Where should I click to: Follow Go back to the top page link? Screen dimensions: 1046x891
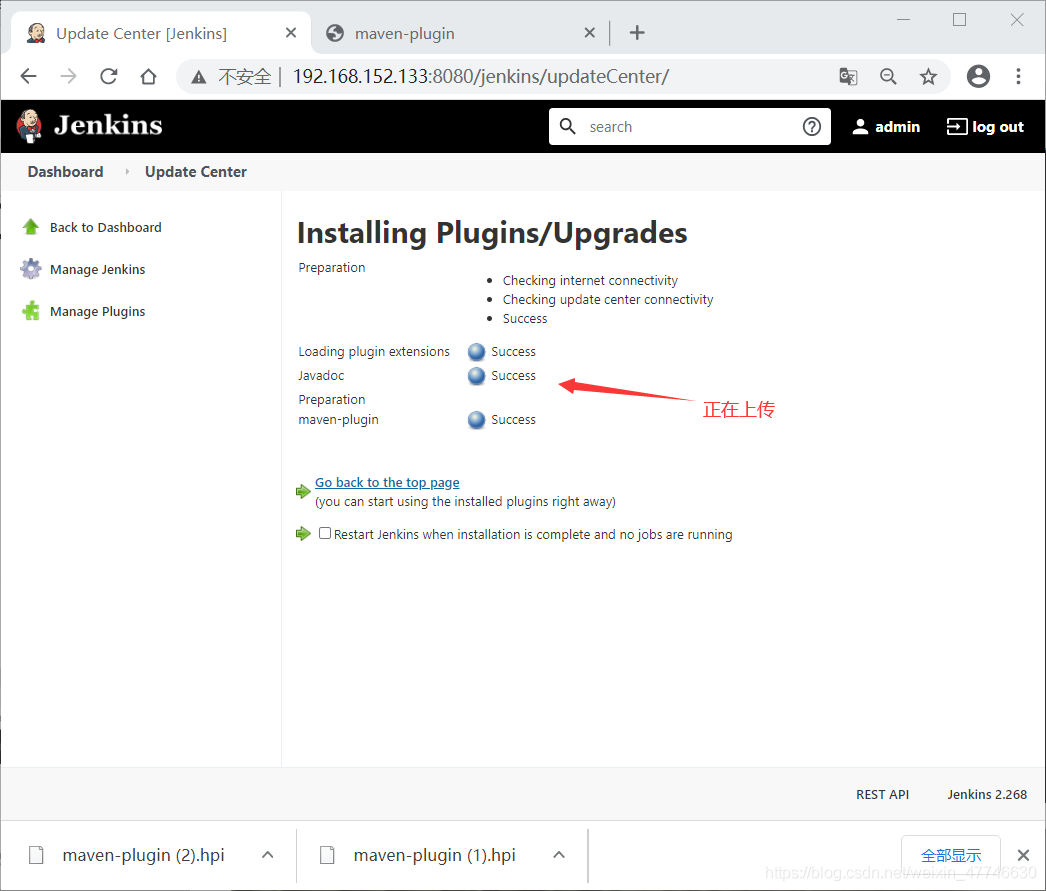click(x=387, y=482)
